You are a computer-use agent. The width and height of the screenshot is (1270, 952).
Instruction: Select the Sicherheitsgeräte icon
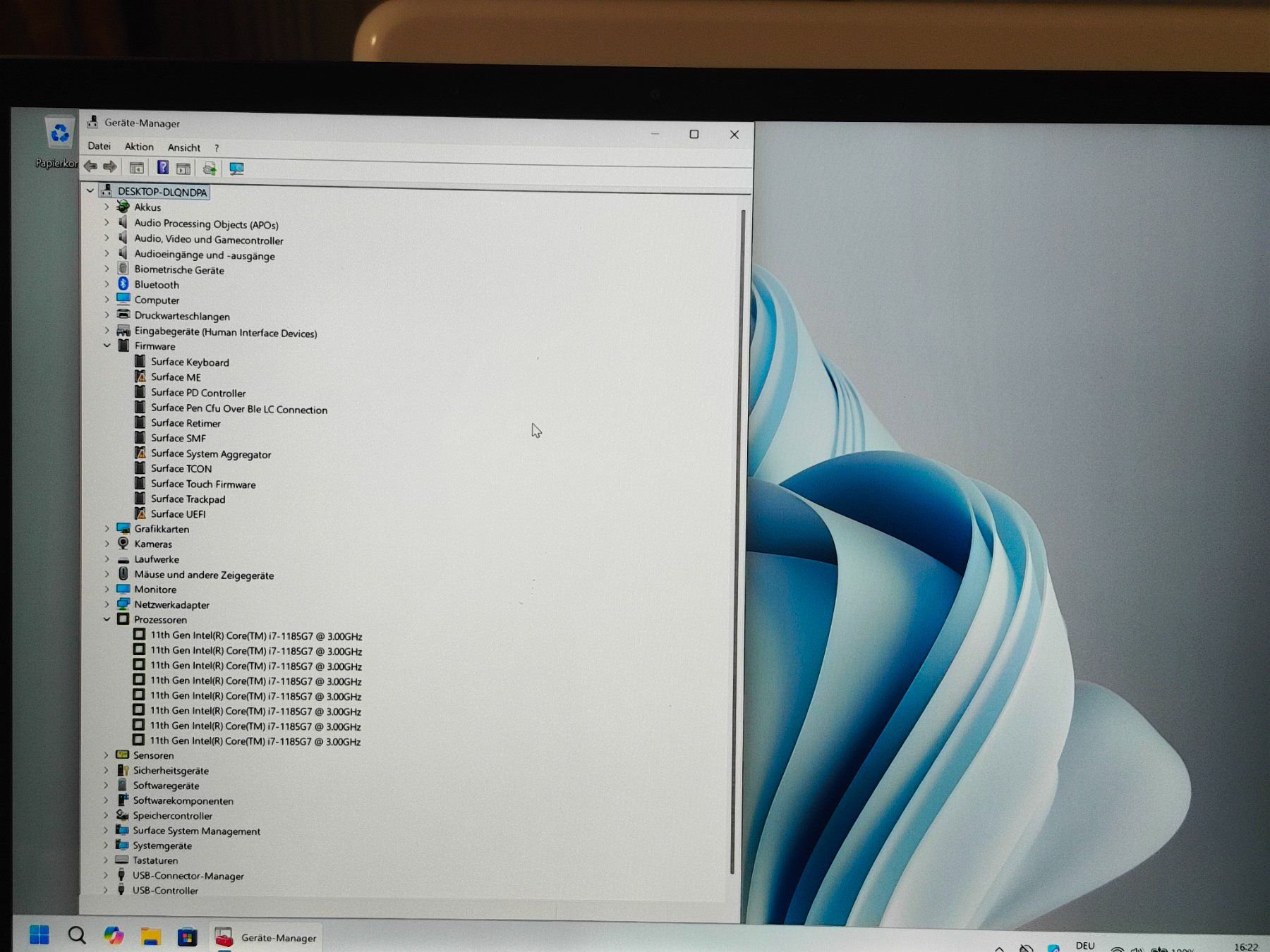[x=123, y=770]
